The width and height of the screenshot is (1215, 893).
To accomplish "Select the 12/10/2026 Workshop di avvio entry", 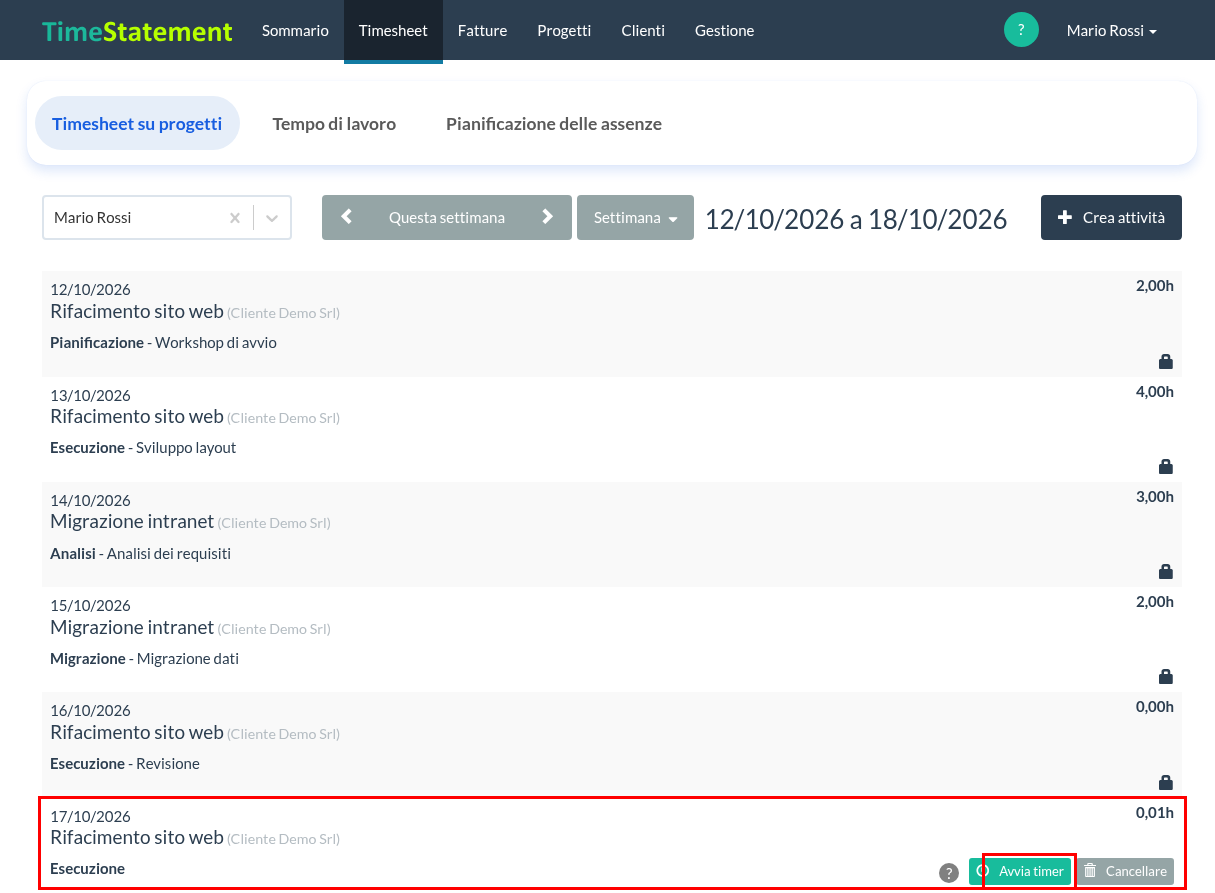I will coord(612,324).
